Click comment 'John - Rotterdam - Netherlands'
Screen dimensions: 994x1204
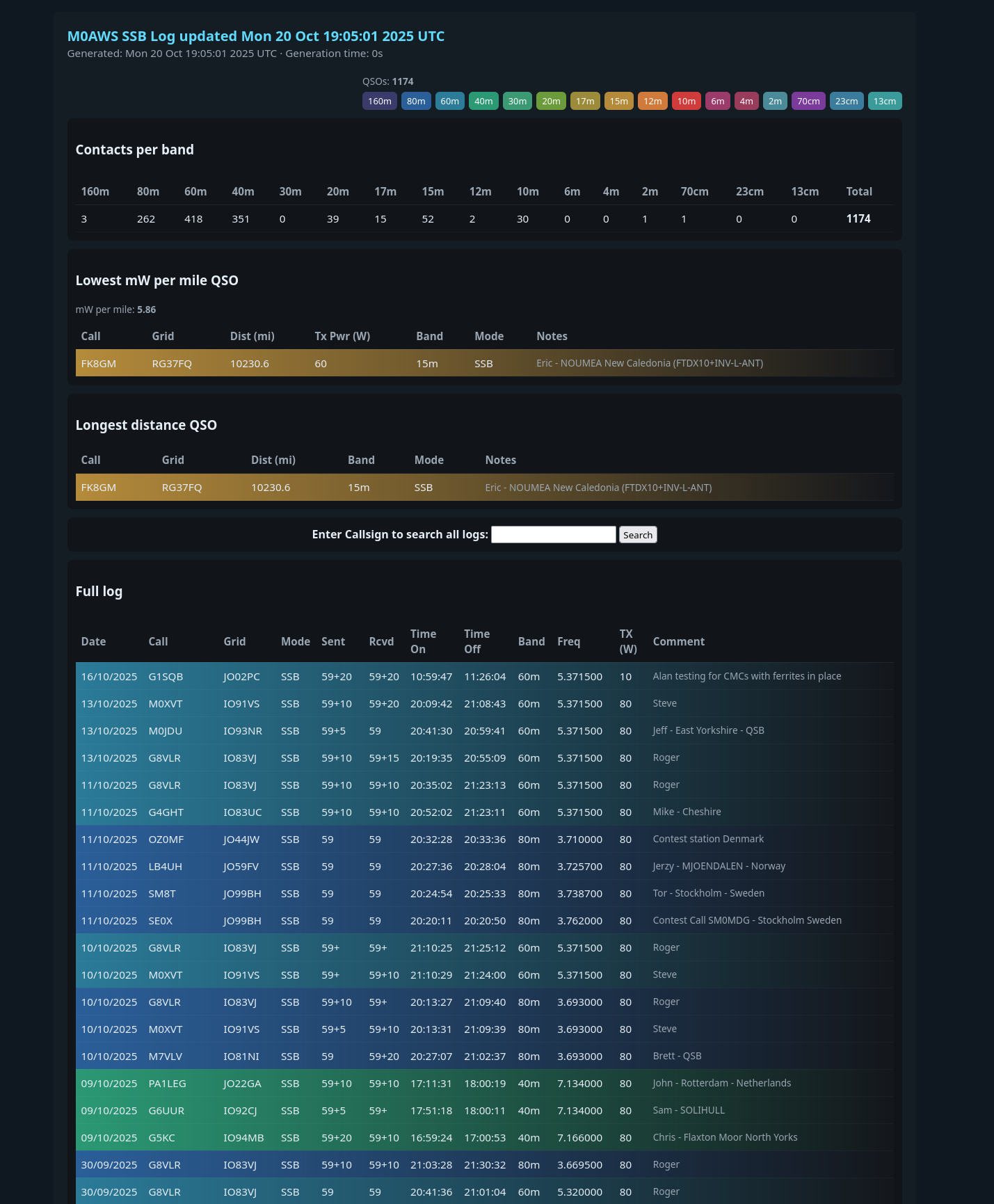722,1083
